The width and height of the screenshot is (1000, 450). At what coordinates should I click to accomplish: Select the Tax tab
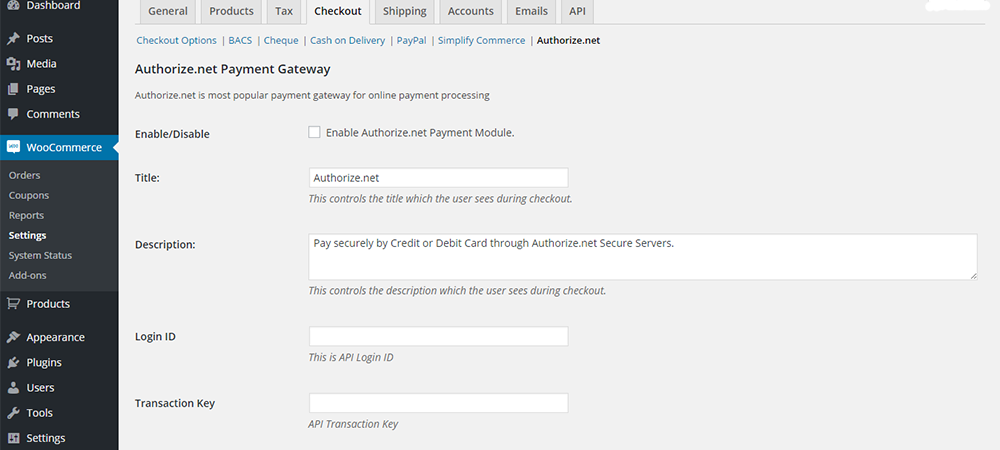tap(284, 12)
